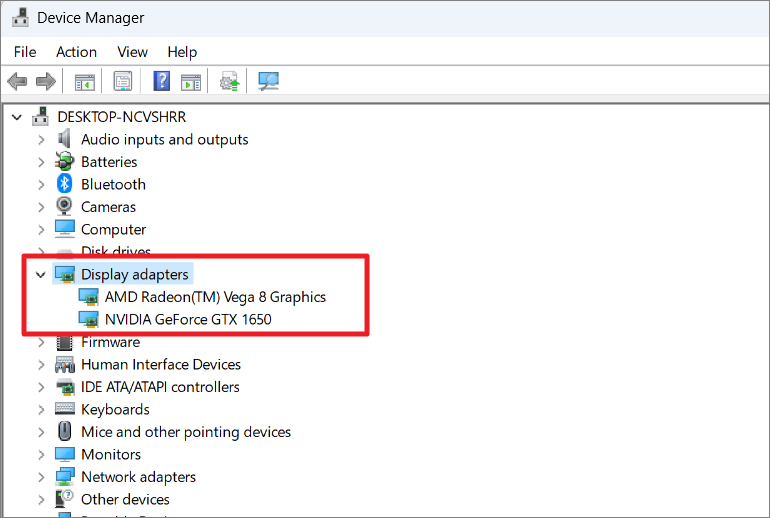
Task: Select the Monitors label
Action: [111, 455]
